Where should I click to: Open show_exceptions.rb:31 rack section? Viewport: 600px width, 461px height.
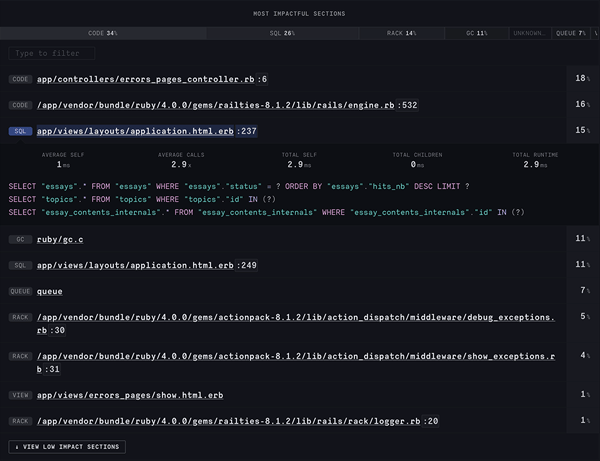click(x=295, y=363)
